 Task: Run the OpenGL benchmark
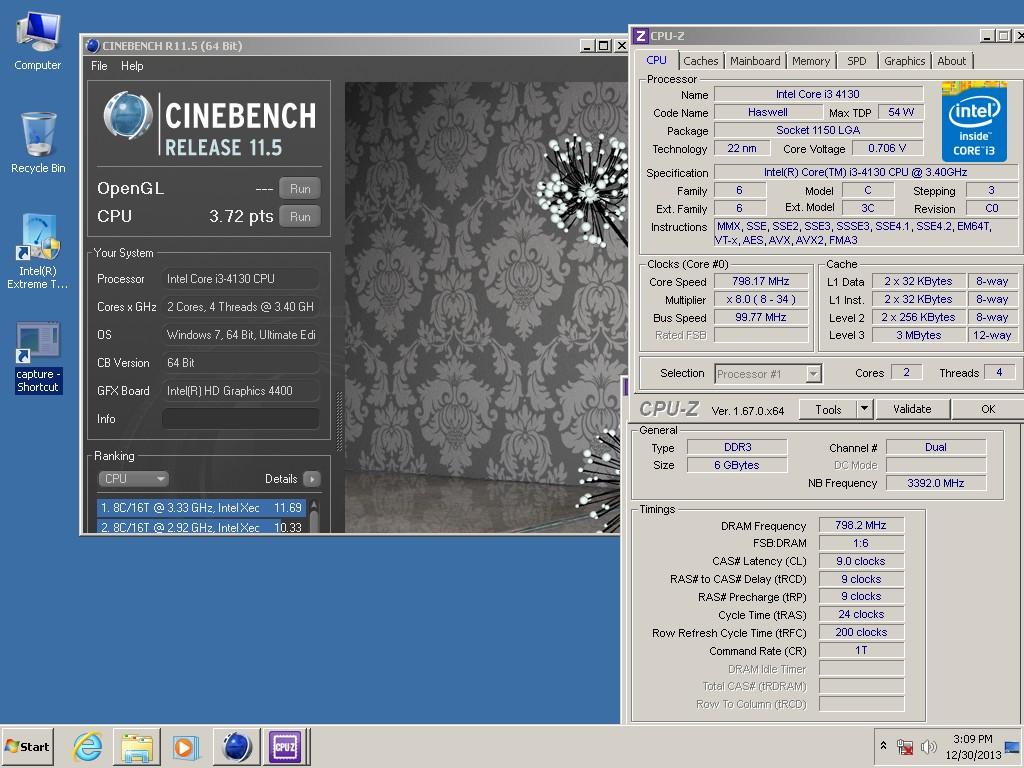point(300,189)
